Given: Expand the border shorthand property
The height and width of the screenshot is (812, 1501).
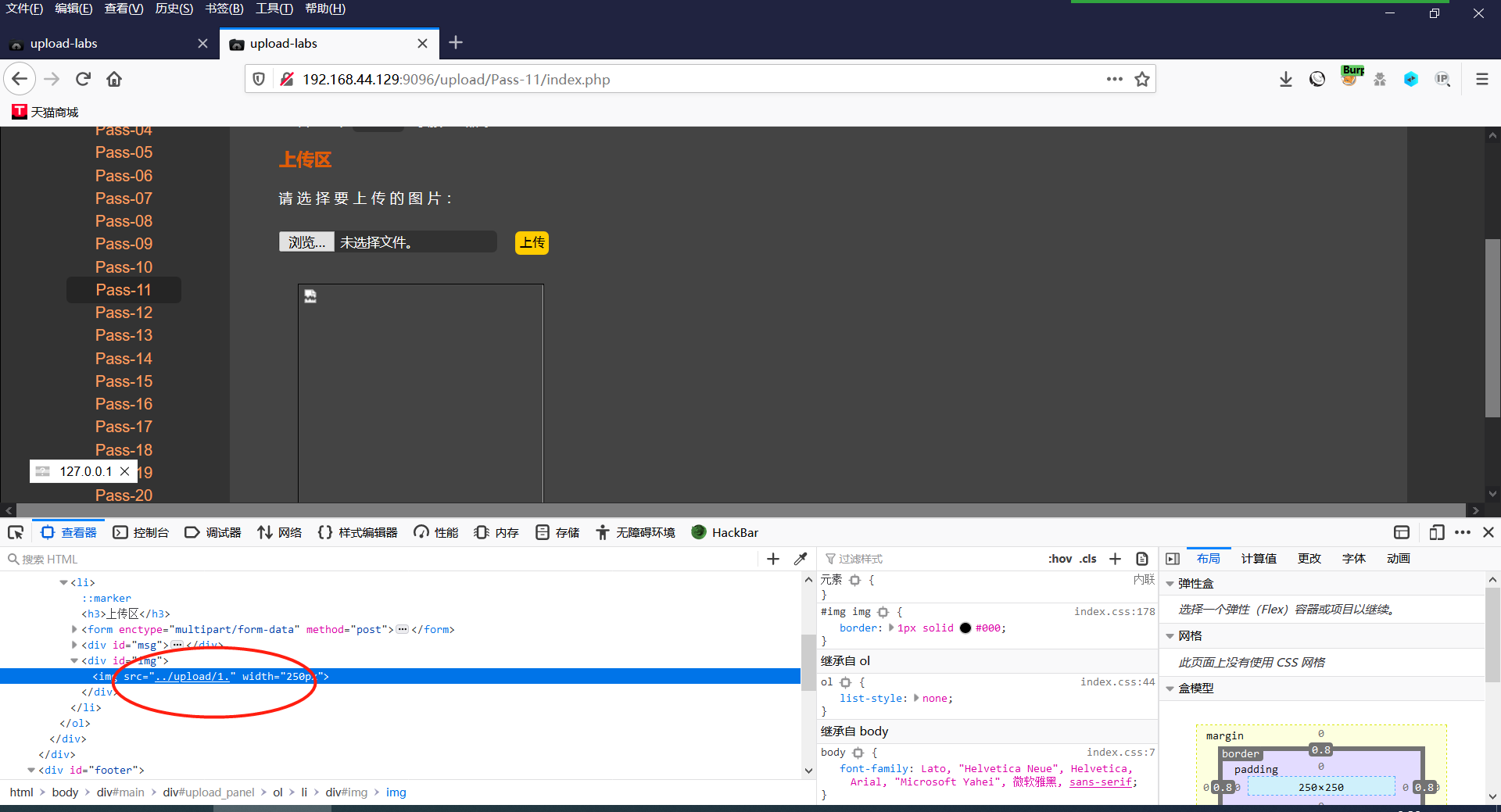Looking at the screenshot, I should coord(892,628).
